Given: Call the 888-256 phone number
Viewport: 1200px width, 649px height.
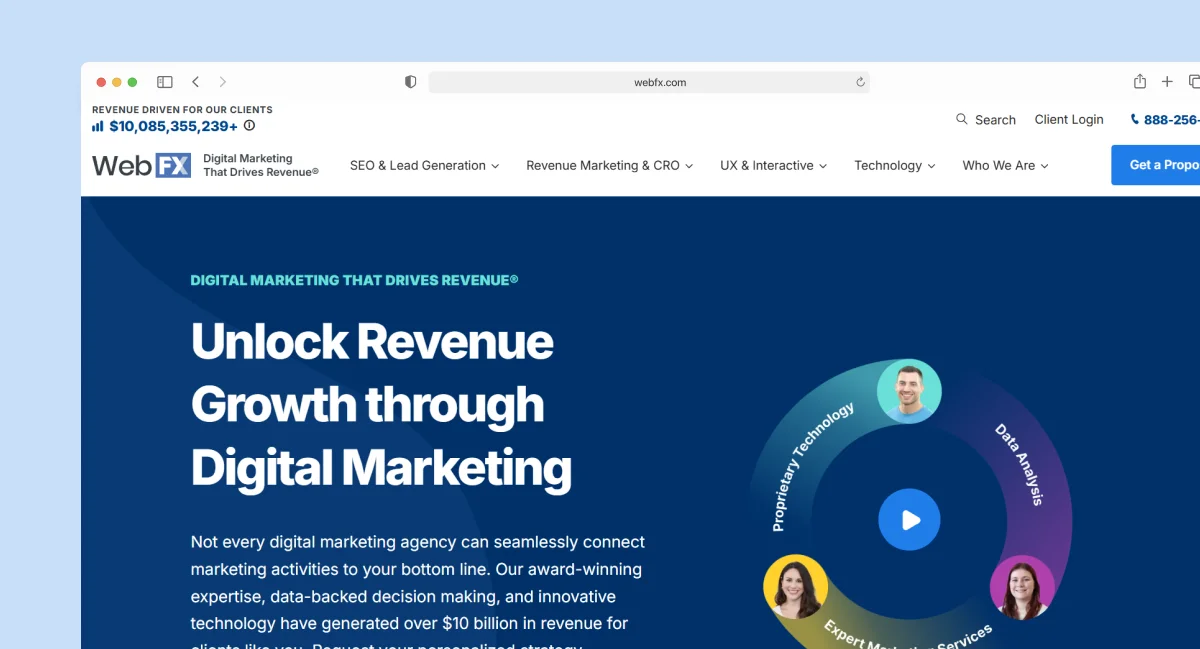Looking at the screenshot, I should [x=1165, y=119].
